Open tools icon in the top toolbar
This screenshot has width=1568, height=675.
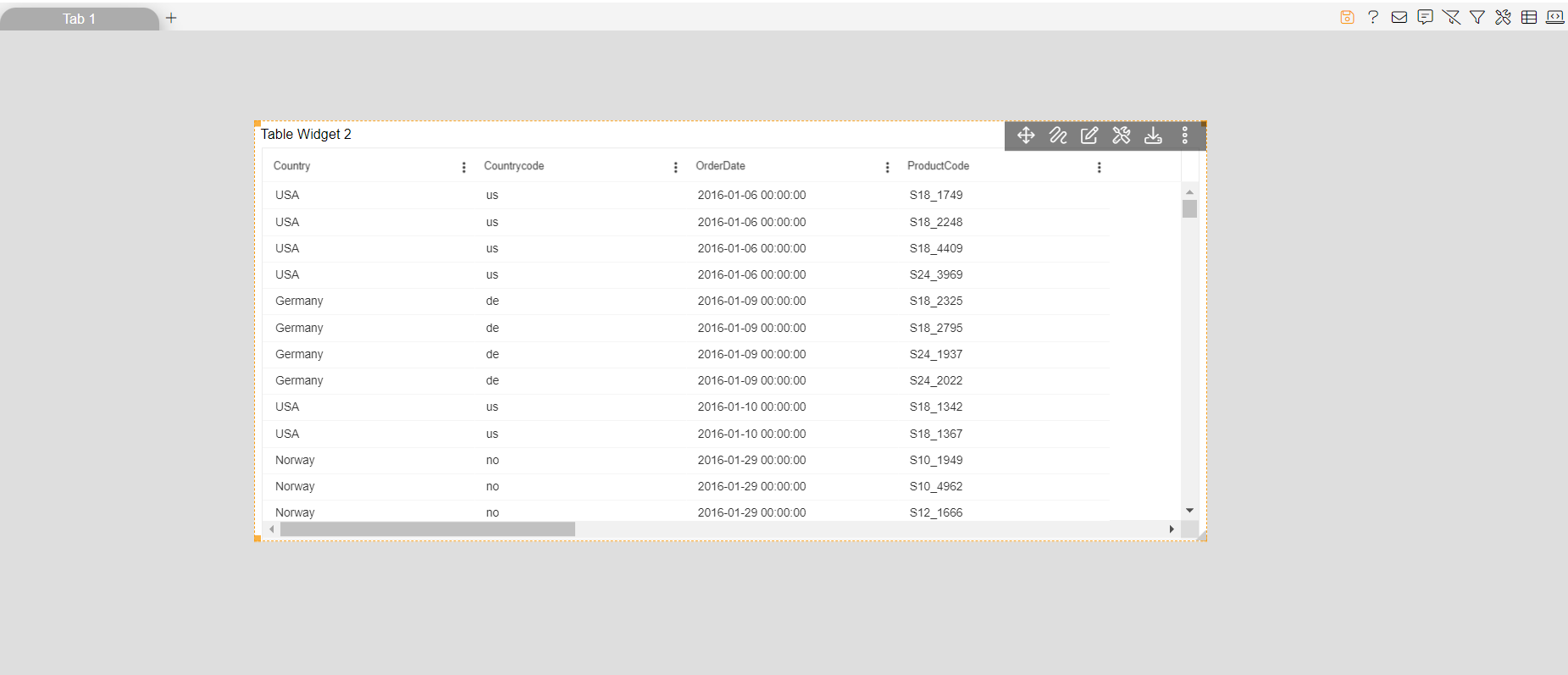pos(1503,17)
